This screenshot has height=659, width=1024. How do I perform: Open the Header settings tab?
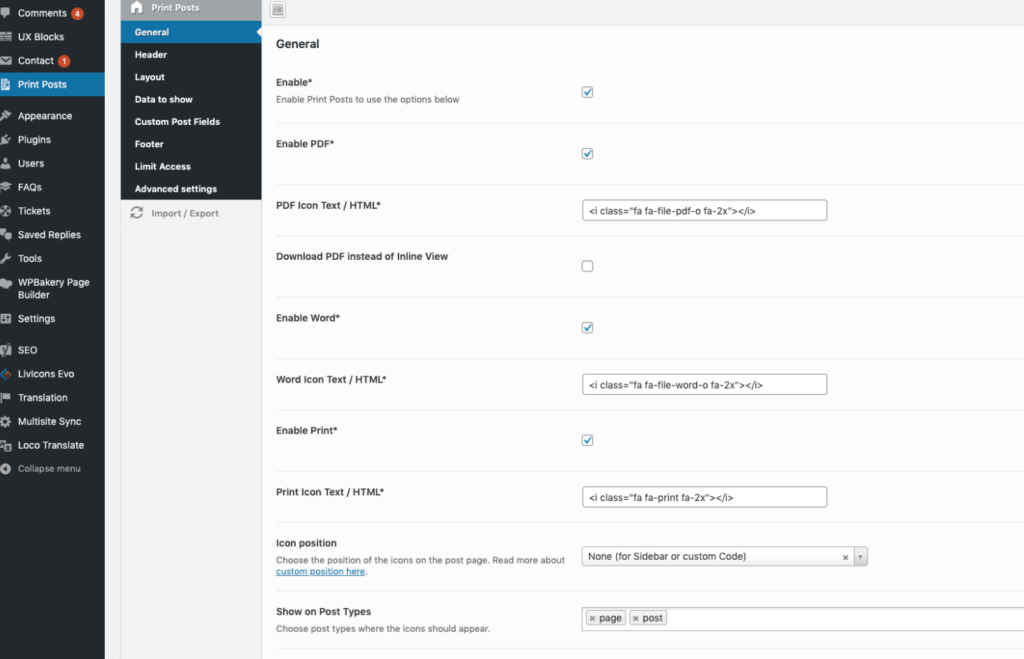pyautogui.click(x=151, y=55)
